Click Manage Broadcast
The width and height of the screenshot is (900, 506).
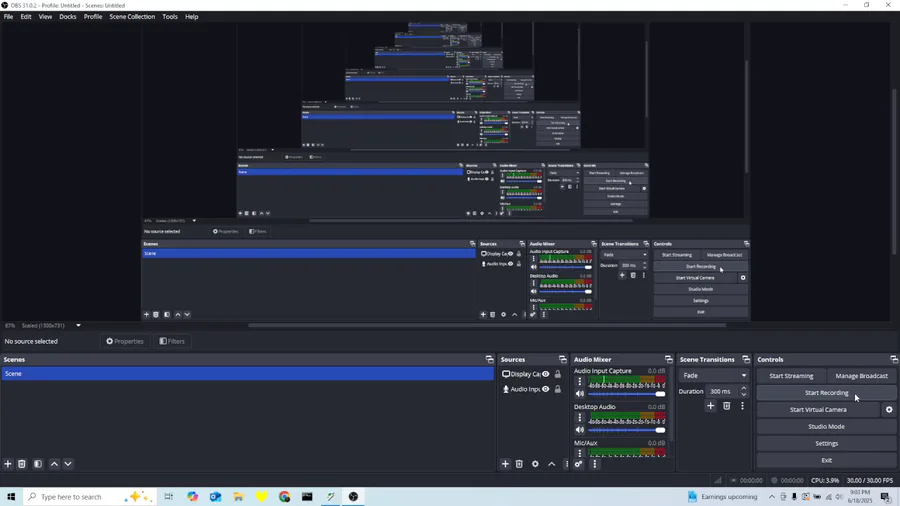tap(862, 376)
